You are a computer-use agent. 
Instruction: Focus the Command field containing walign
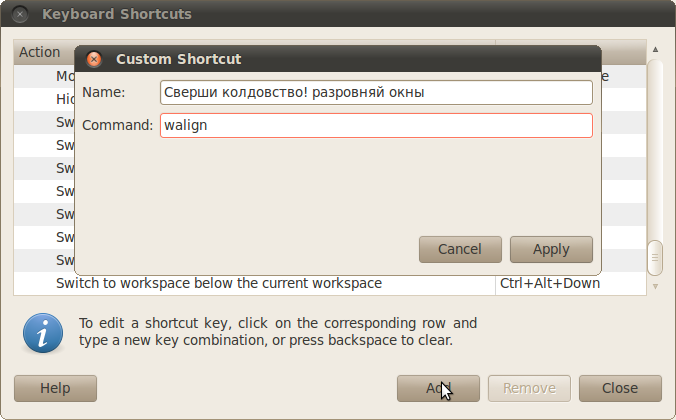click(x=376, y=125)
